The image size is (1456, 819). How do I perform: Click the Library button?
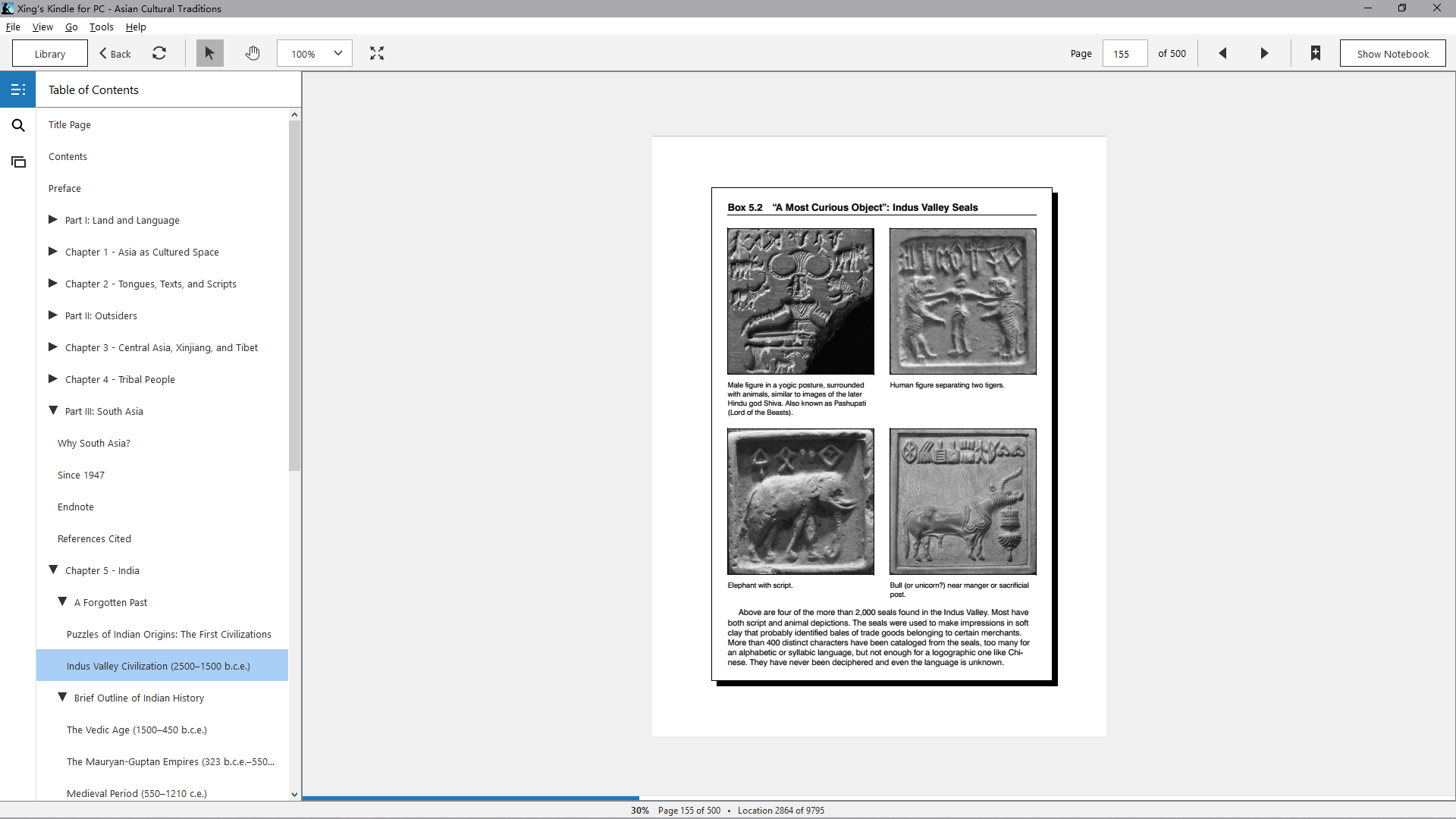coord(50,53)
